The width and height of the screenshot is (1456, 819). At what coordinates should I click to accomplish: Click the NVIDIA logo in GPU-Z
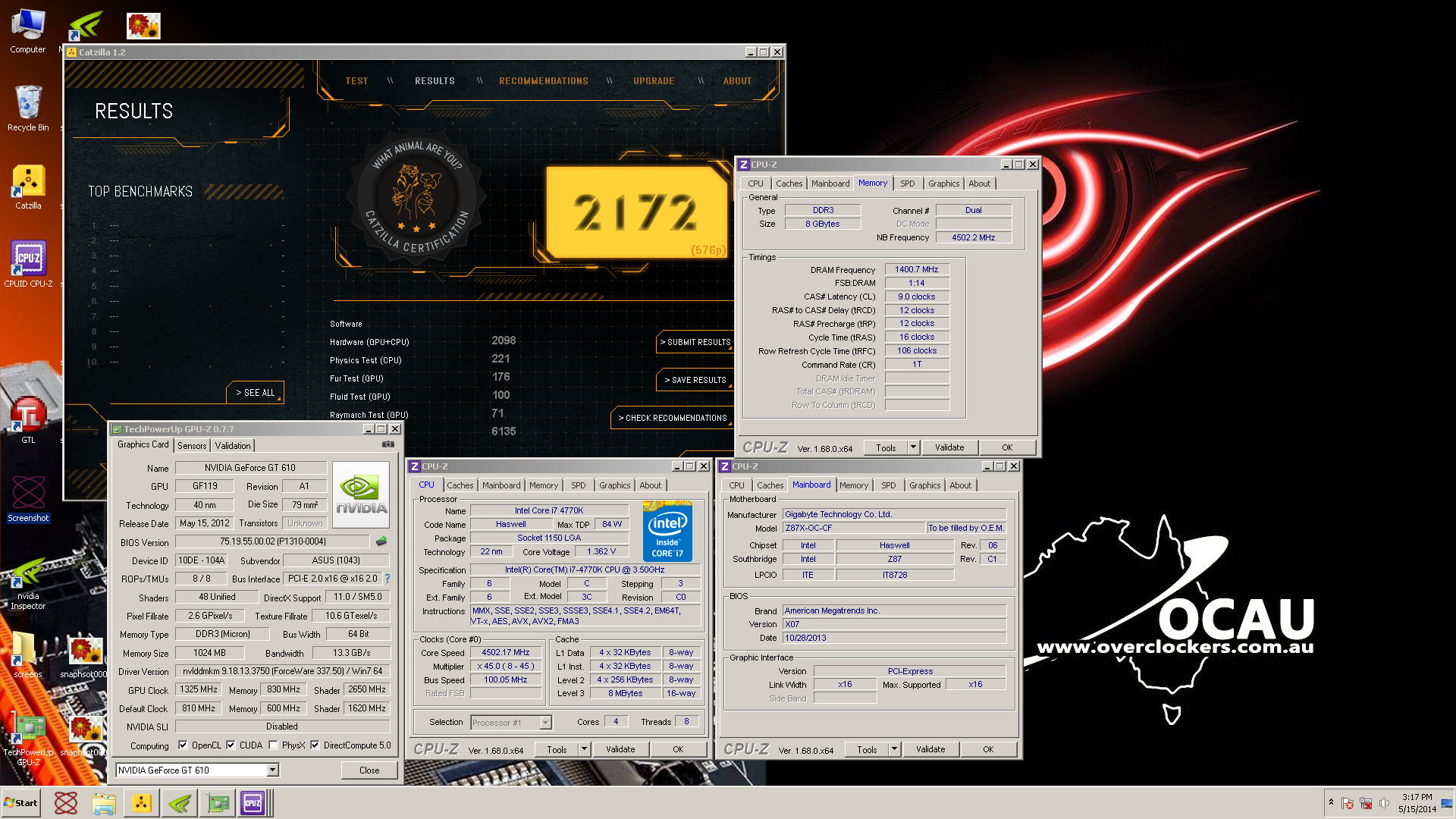tap(361, 494)
